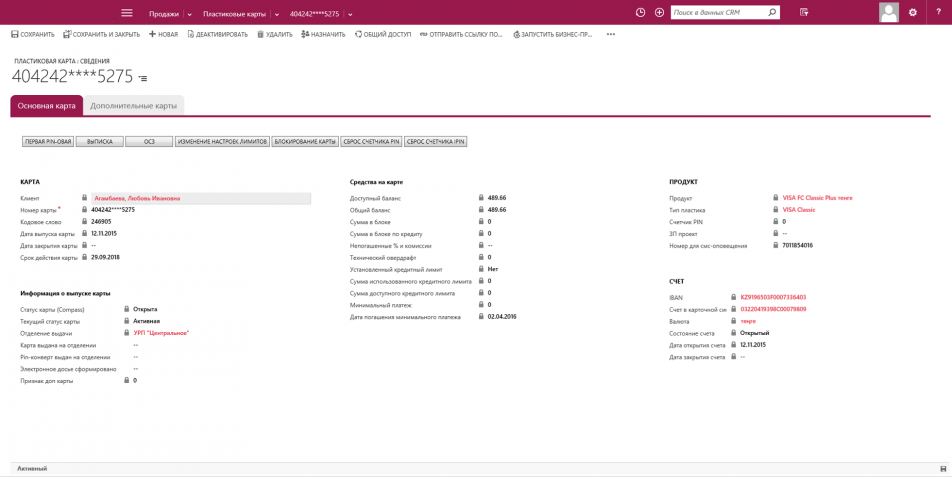Open record selector menu beside card title
This screenshot has width=952, height=477.
coord(143,78)
